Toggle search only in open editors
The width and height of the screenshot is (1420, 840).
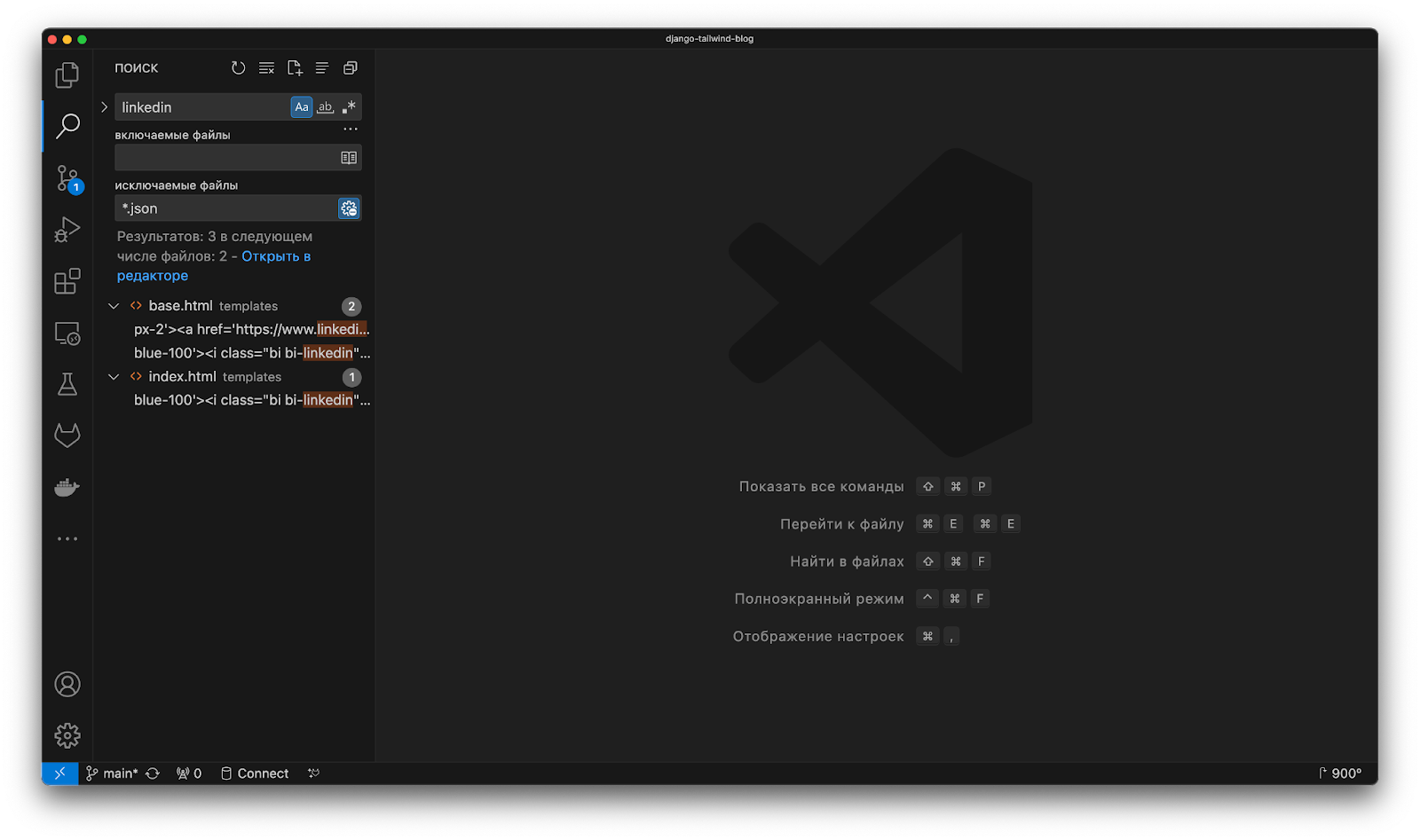pos(349,158)
